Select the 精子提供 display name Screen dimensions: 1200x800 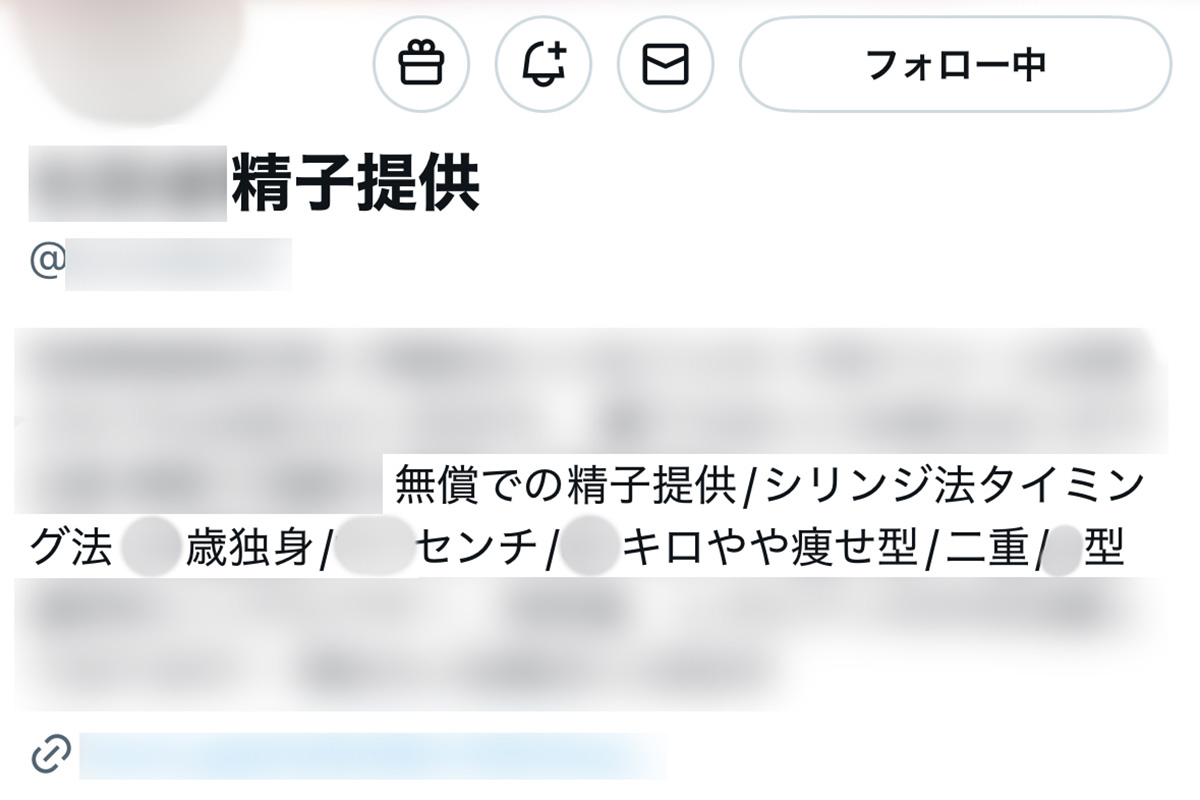[356, 184]
